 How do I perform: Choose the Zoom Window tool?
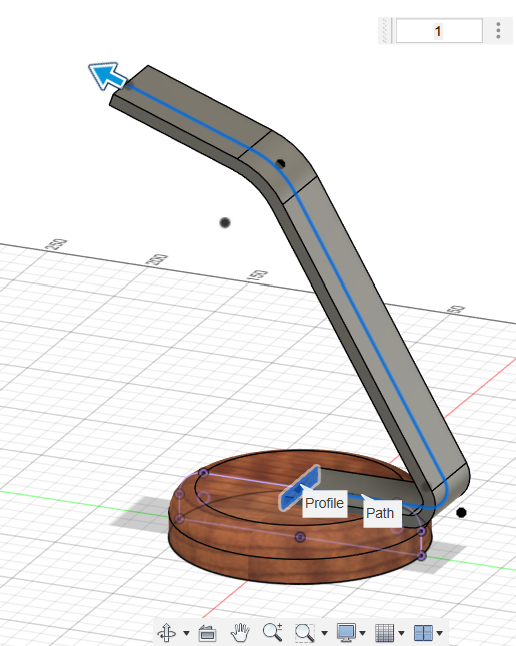click(x=305, y=632)
